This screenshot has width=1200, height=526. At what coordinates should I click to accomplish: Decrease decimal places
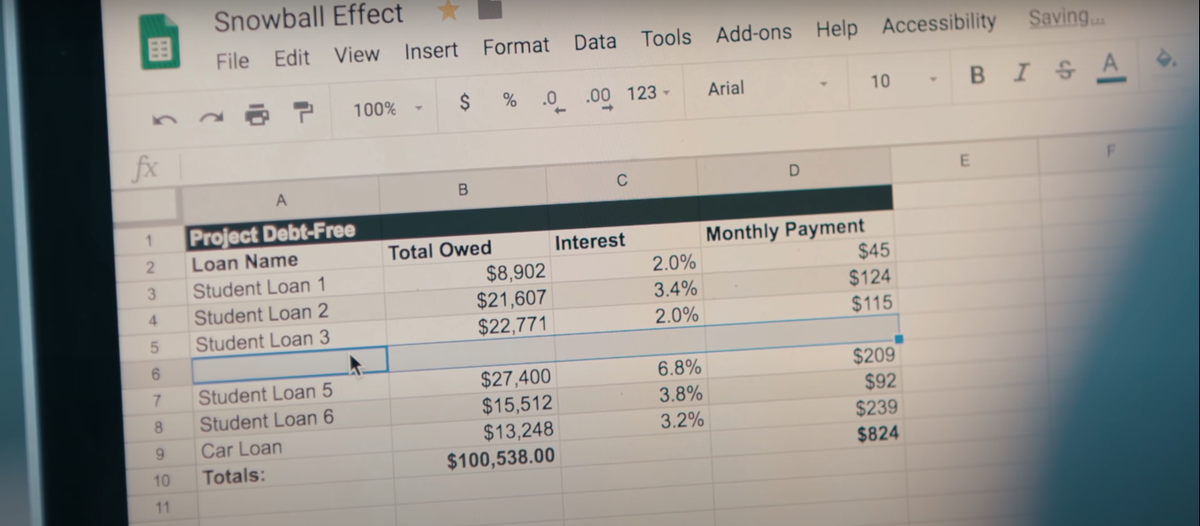coord(553,99)
